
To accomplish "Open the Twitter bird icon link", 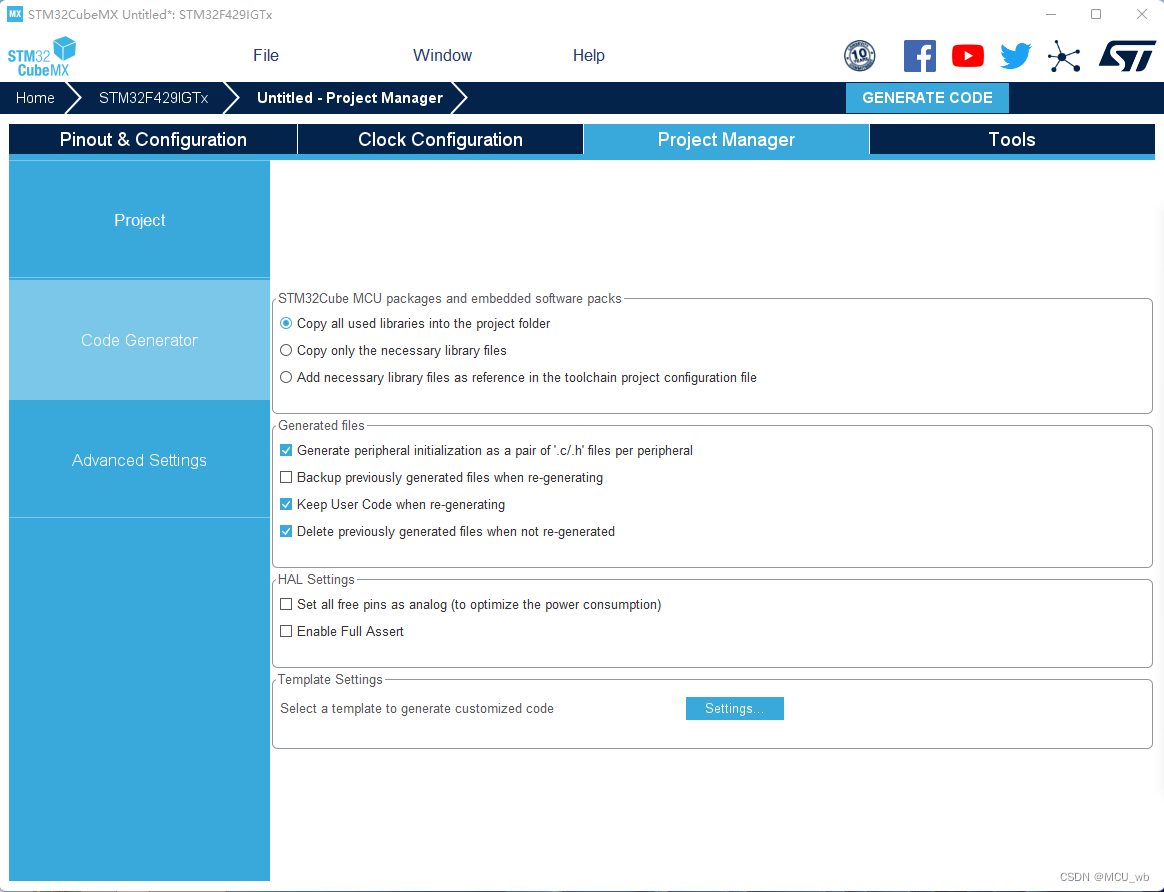I will (x=1016, y=56).
